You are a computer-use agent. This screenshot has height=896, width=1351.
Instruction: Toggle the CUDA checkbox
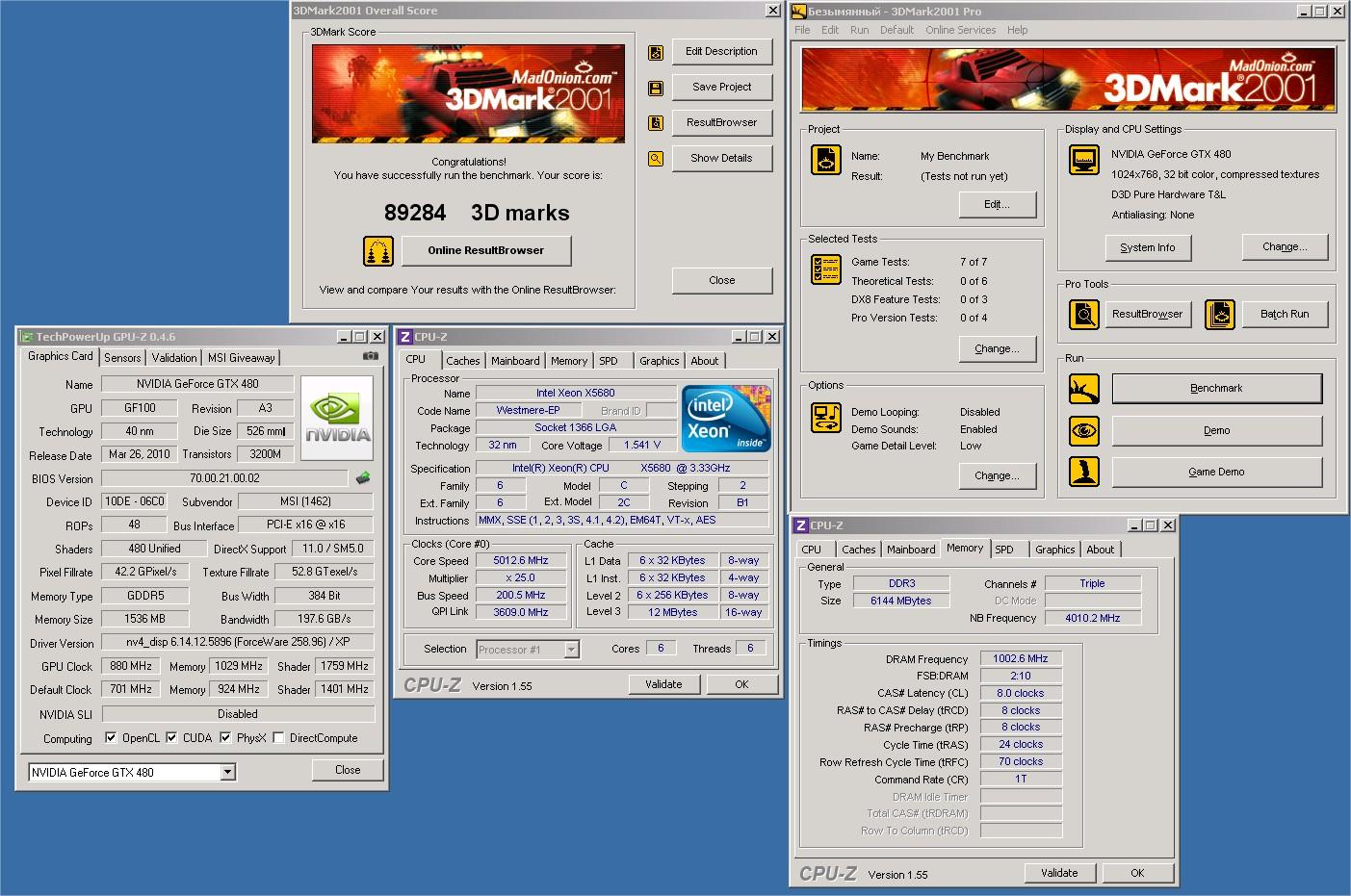click(x=171, y=738)
